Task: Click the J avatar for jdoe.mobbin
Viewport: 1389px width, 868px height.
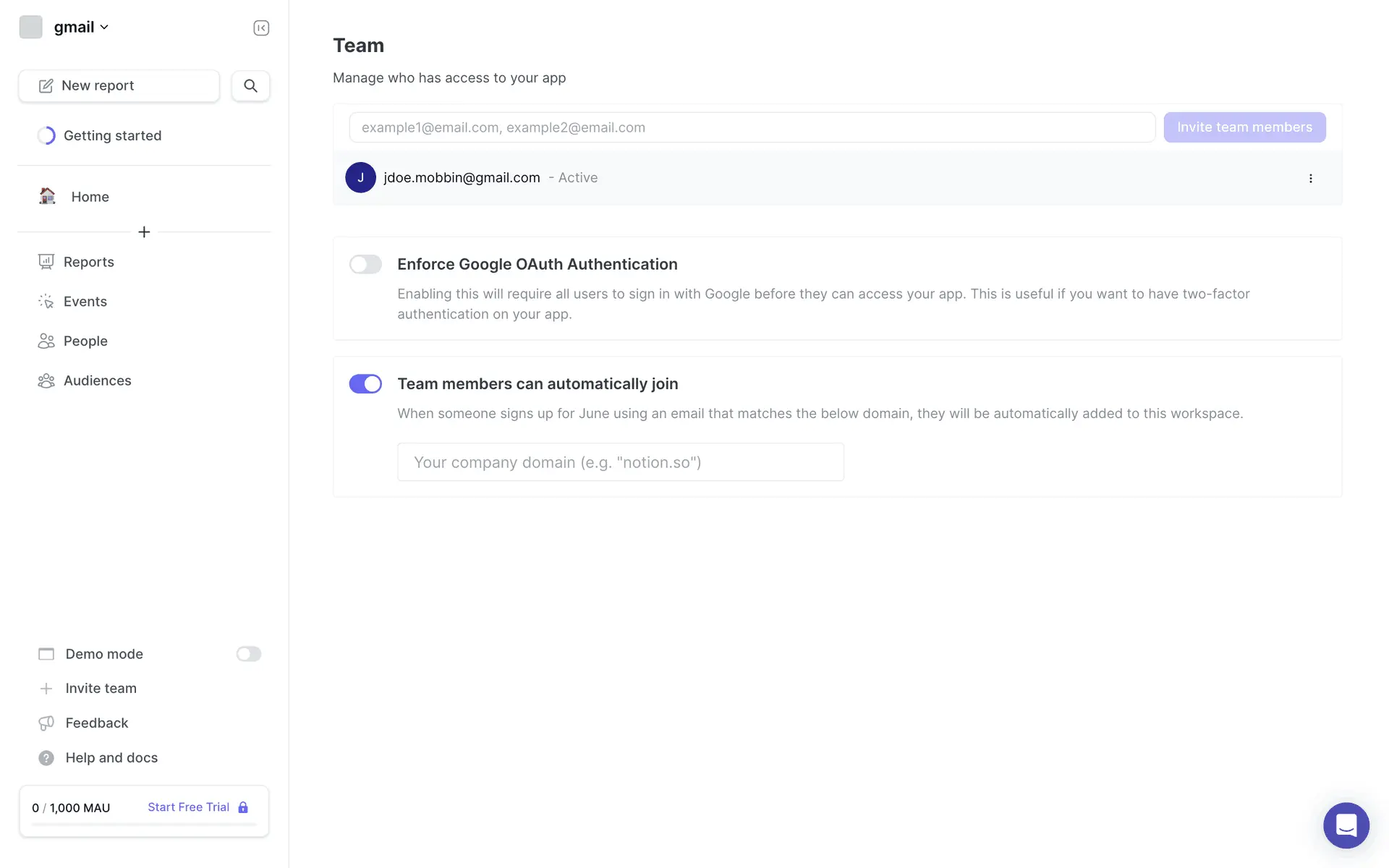Action: (x=360, y=178)
